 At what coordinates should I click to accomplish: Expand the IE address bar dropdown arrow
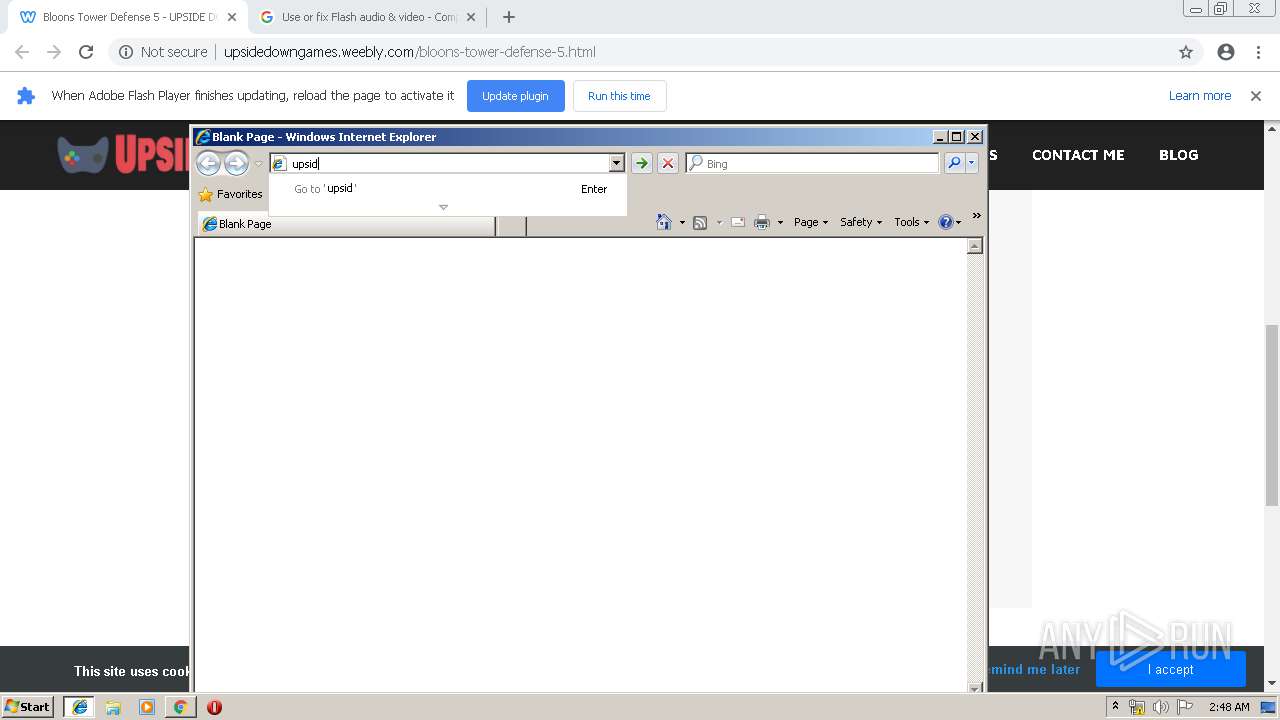pos(617,163)
